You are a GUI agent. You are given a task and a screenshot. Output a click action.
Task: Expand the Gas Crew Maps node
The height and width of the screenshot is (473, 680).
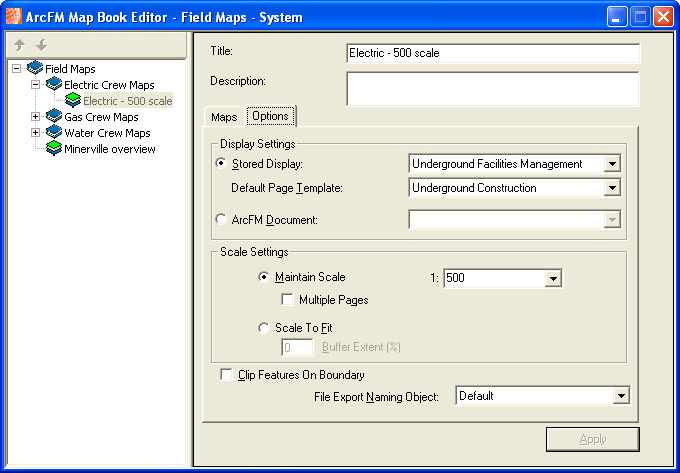pos(36,117)
